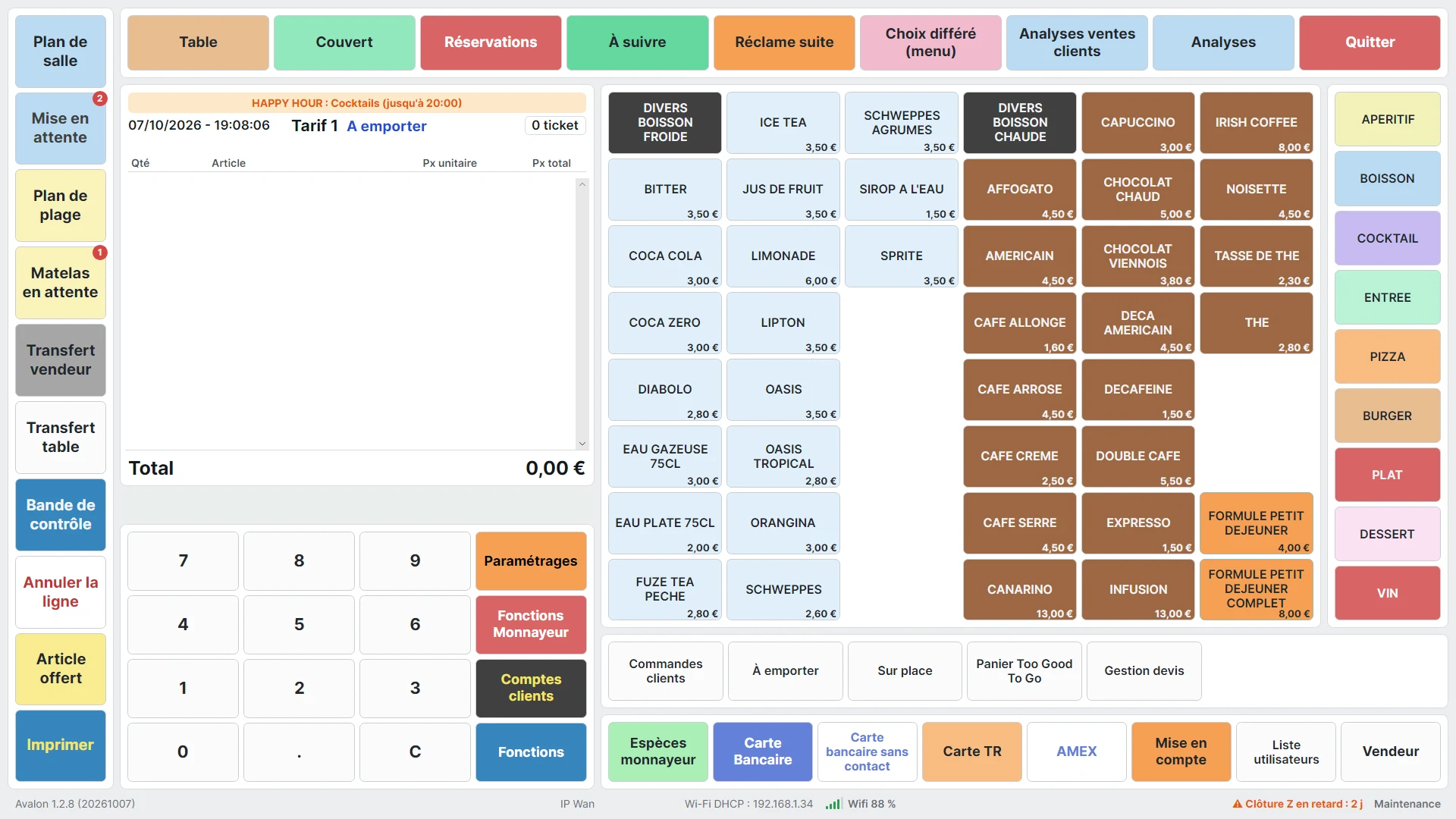Switch to Sur place mode
Screen dimensions: 1456x819
[905, 671]
